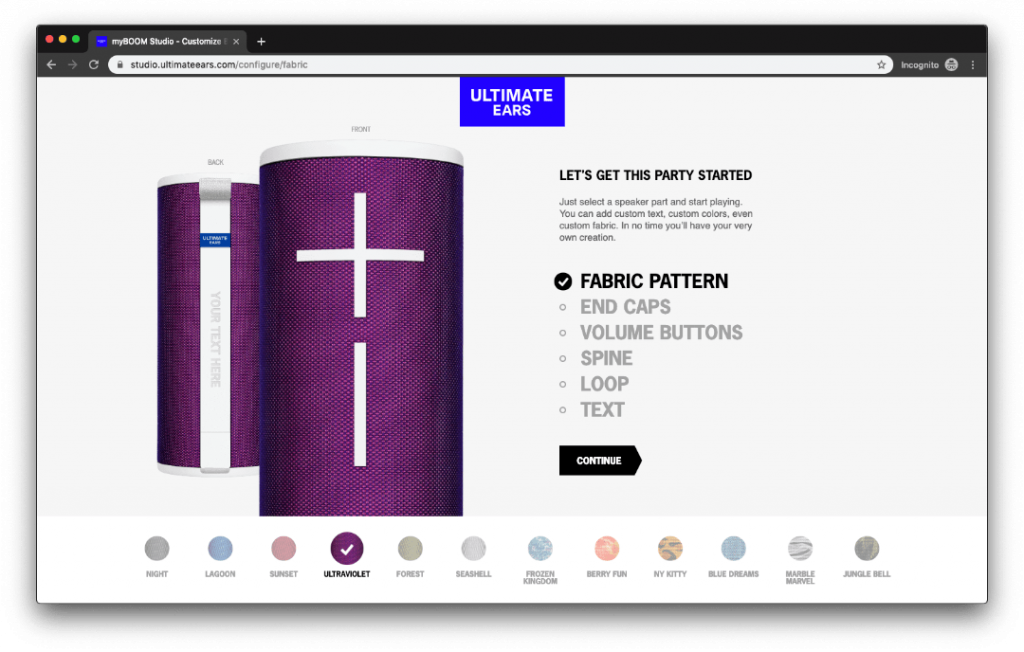Select the Night fabric swatch
Screen dimensions: 1024x652
(x=157, y=549)
